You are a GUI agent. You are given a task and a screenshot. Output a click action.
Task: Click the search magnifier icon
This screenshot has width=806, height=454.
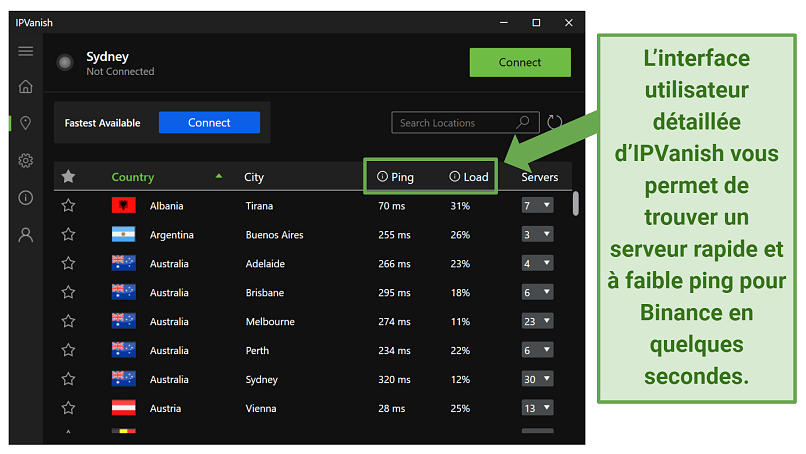click(523, 122)
